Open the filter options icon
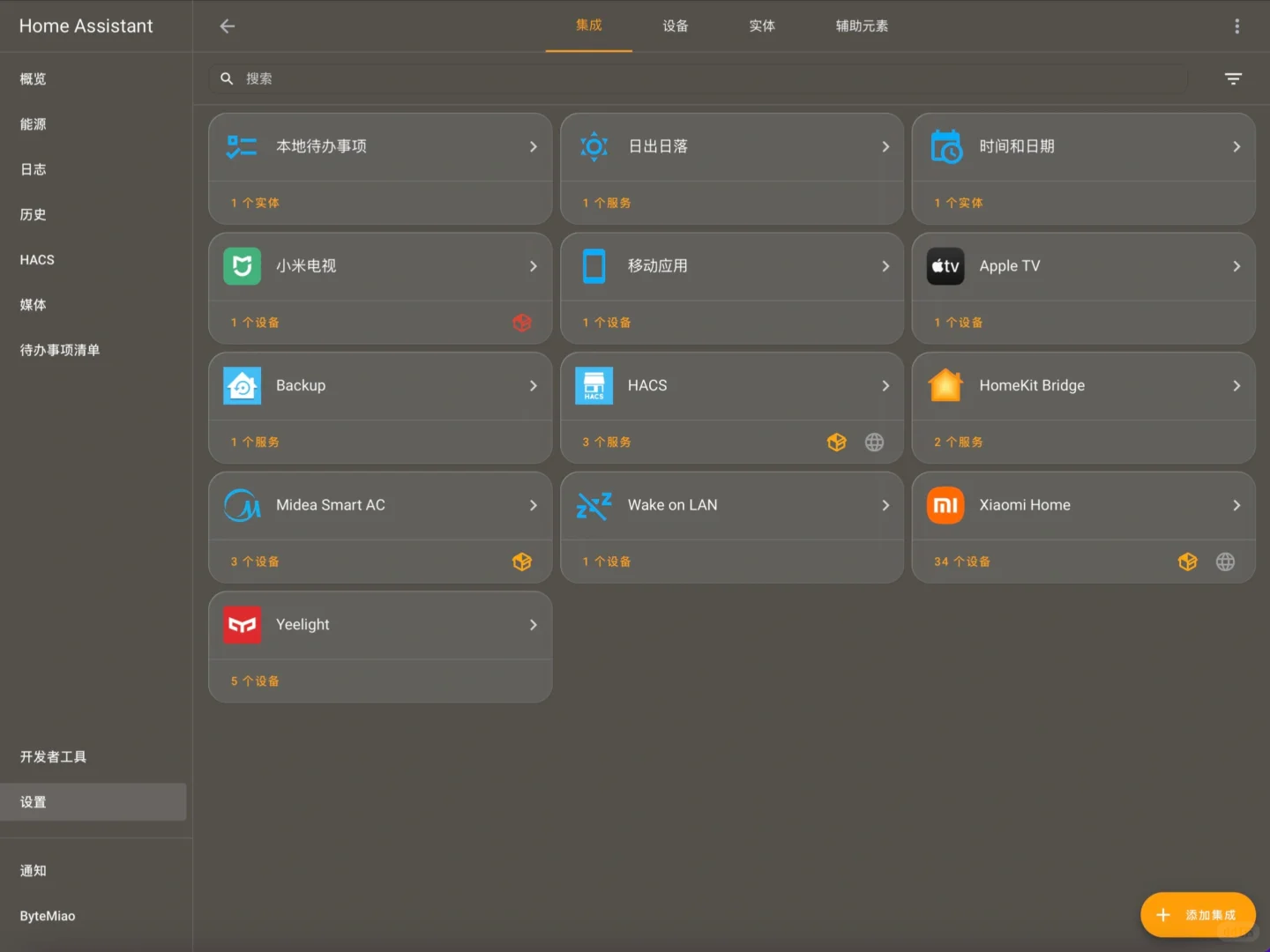The height and width of the screenshot is (952, 1270). tap(1233, 79)
